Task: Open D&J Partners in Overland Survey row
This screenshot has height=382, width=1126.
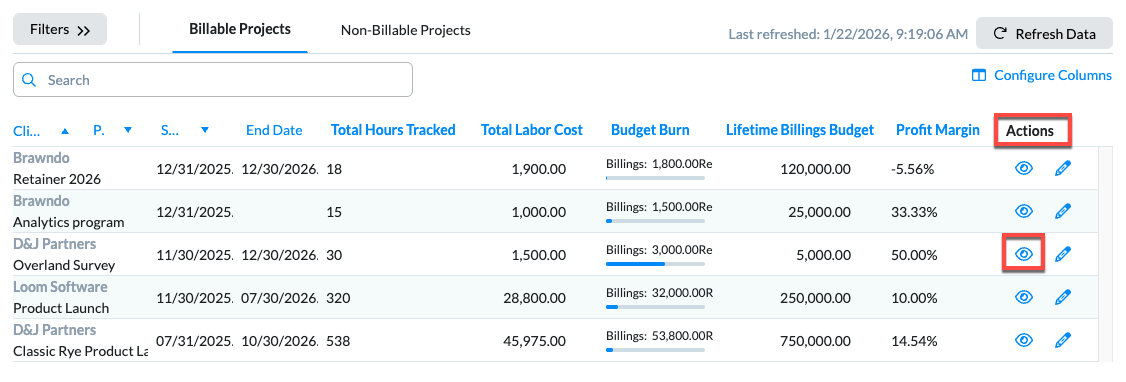Action: [55, 243]
